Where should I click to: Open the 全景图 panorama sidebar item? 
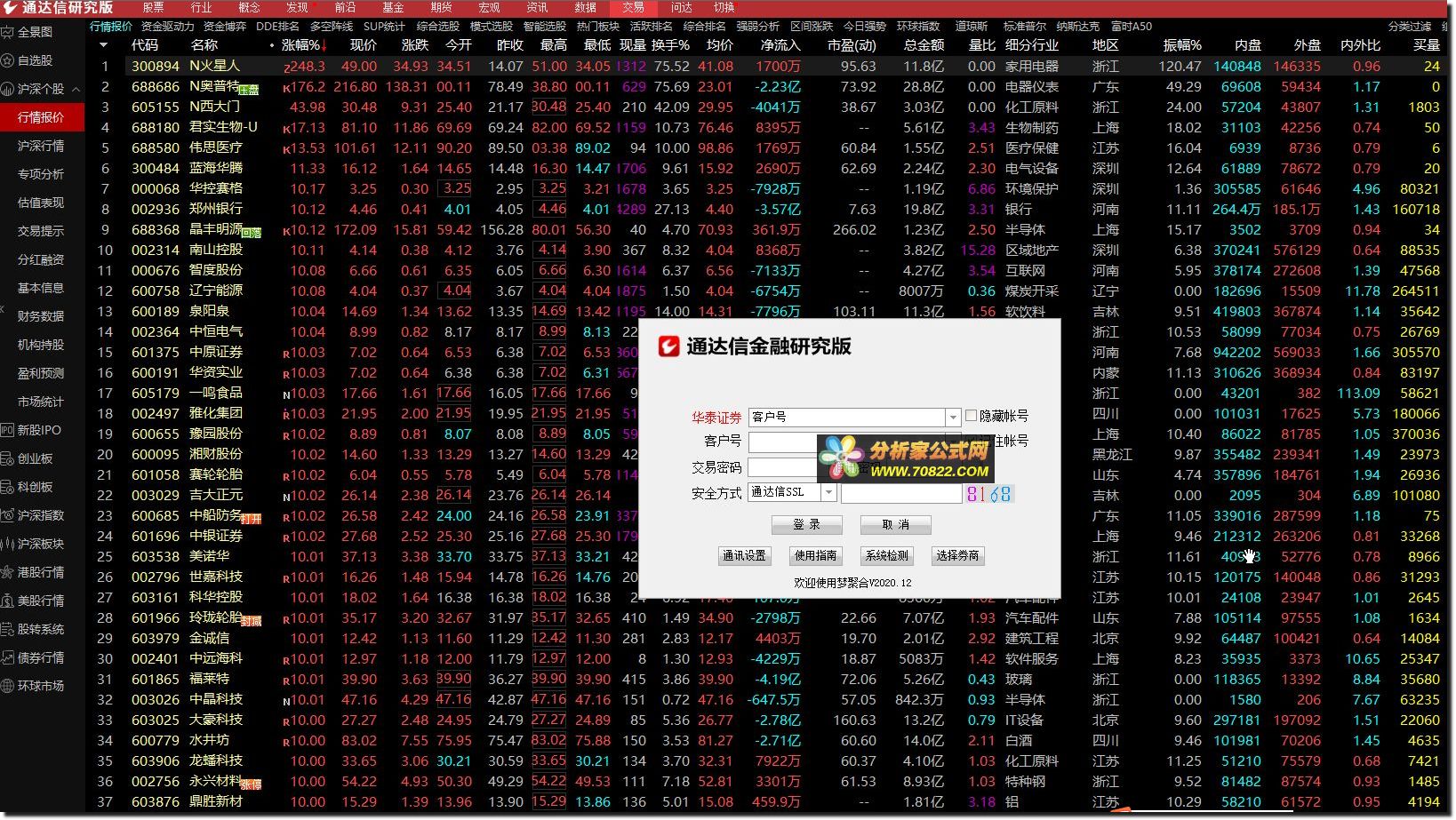[35, 32]
